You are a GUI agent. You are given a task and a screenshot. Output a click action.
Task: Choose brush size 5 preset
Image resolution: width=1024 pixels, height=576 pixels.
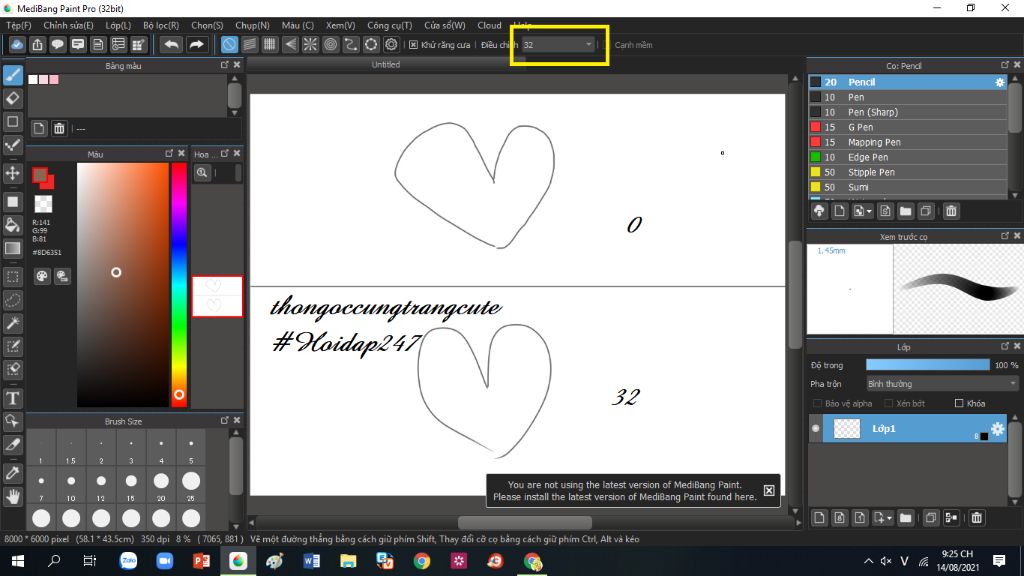[191, 447]
